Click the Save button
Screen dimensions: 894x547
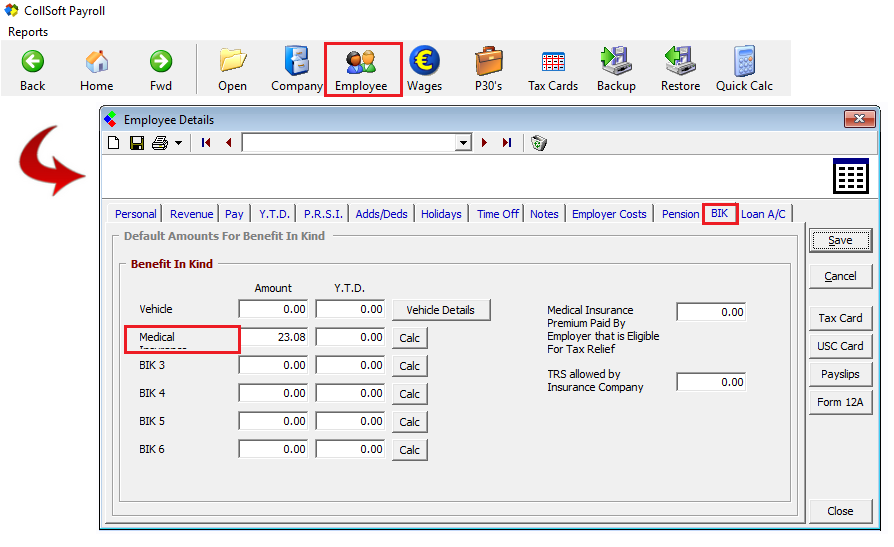pos(840,240)
